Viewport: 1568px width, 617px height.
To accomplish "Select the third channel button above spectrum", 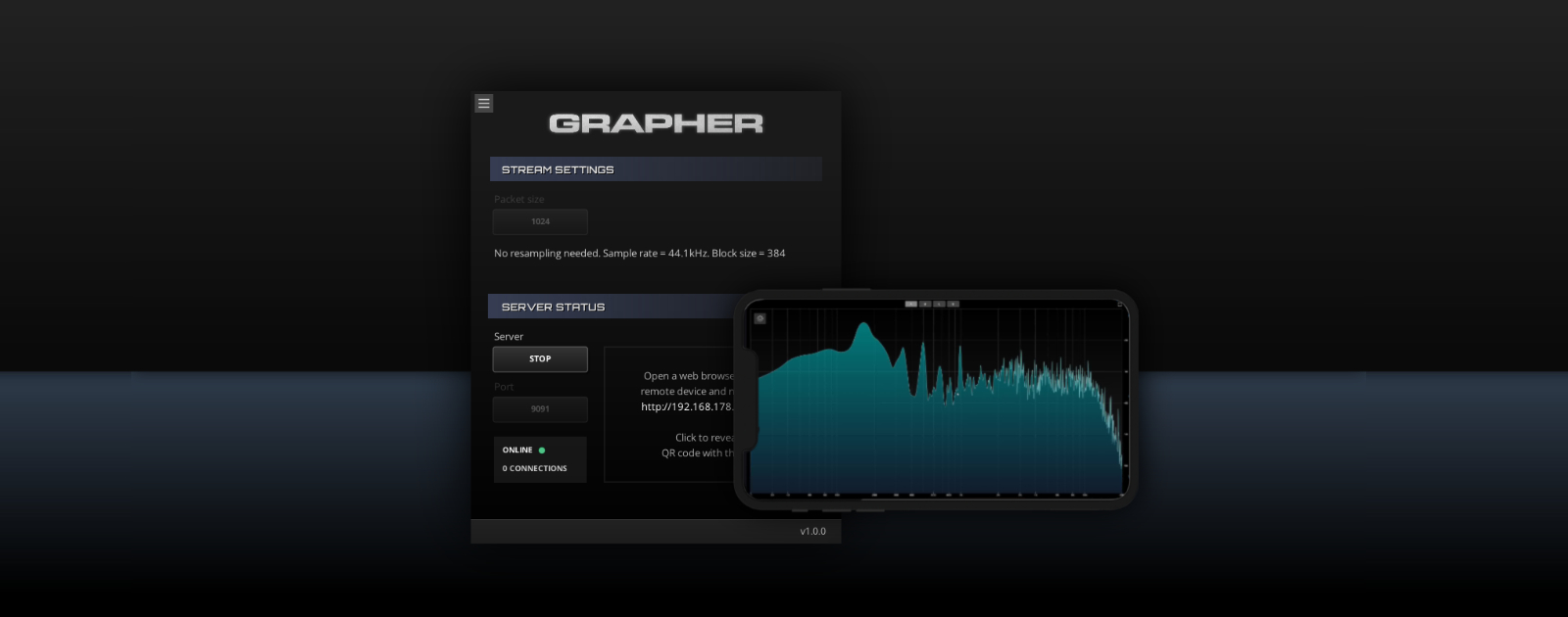I will 939,305.
